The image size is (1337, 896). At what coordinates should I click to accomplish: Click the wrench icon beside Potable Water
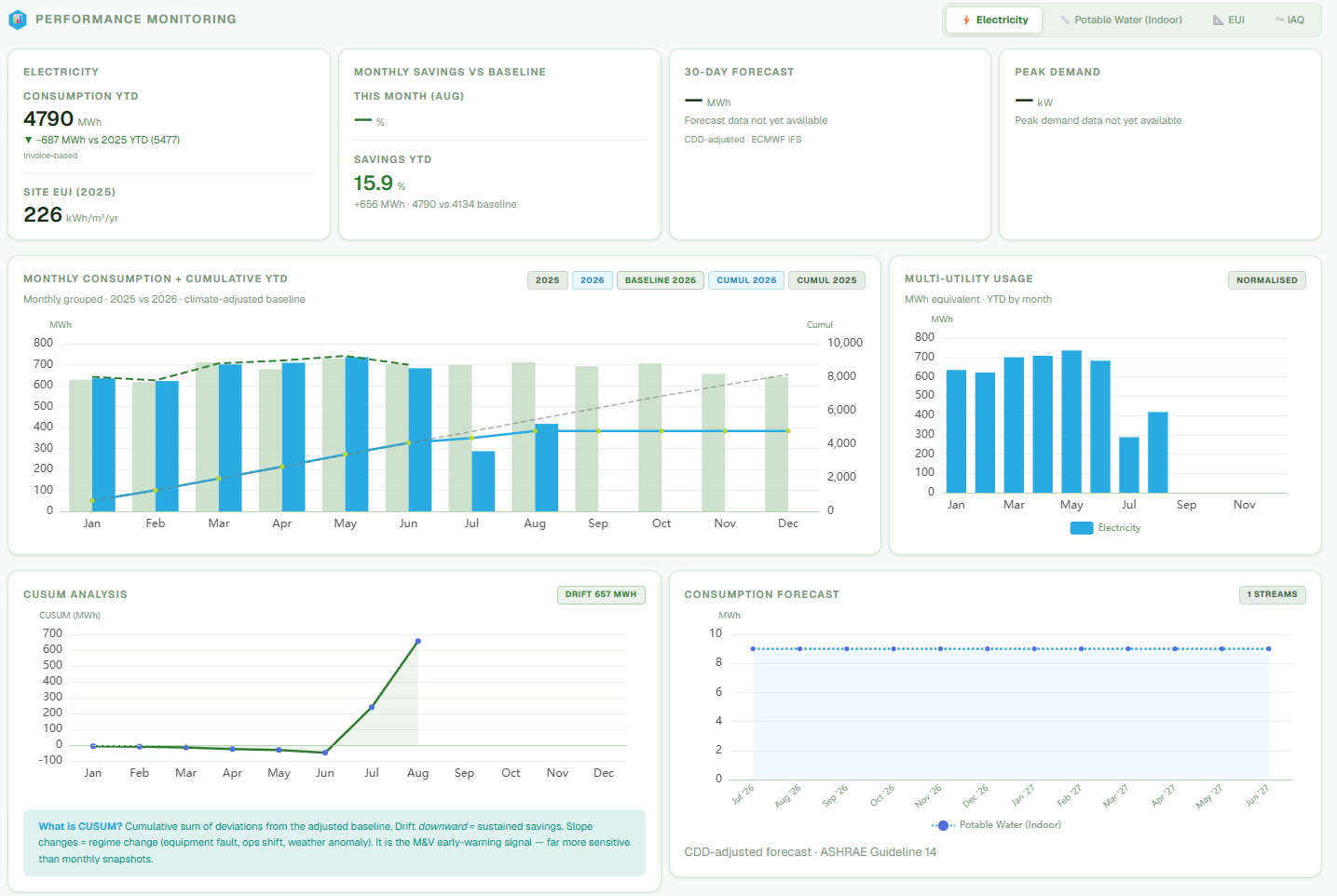(x=1065, y=20)
